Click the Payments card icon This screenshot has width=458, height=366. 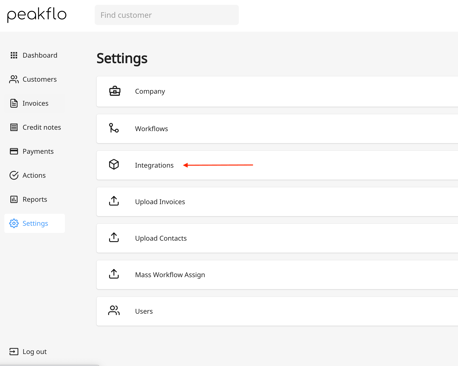14,151
